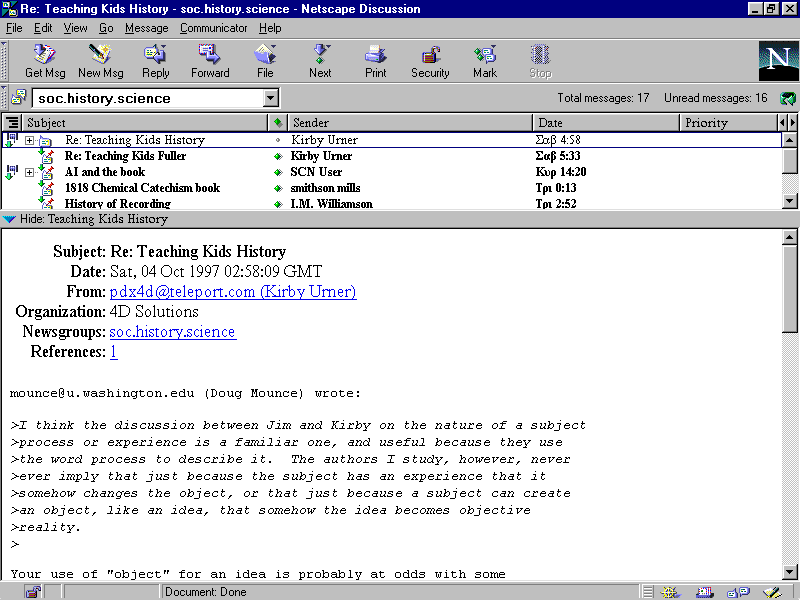The height and width of the screenshot is (600, 800).
Task: Click thread icon for AI and the book
Action: pos(11,172)
